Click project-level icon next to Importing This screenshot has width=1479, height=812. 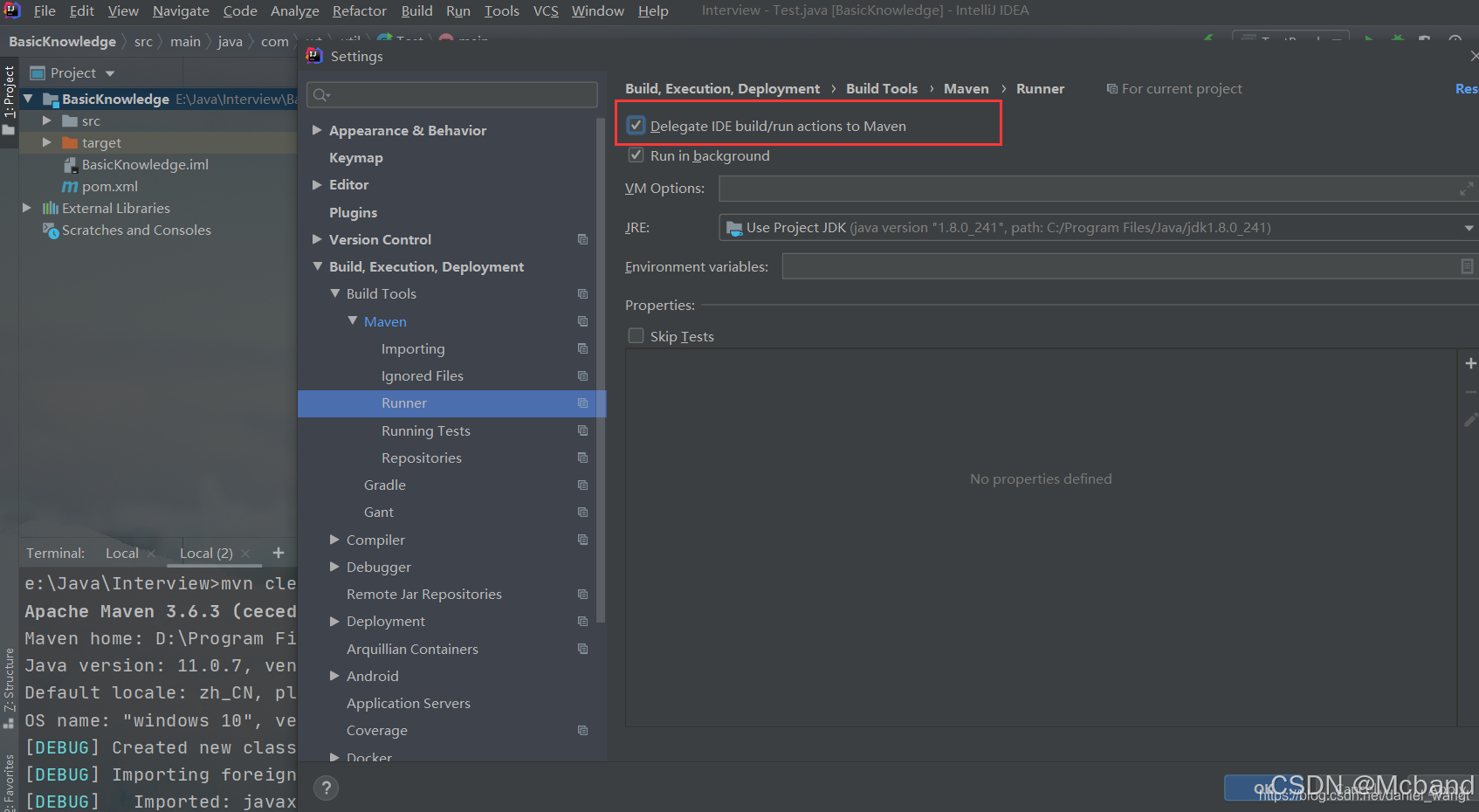point(582,348)
